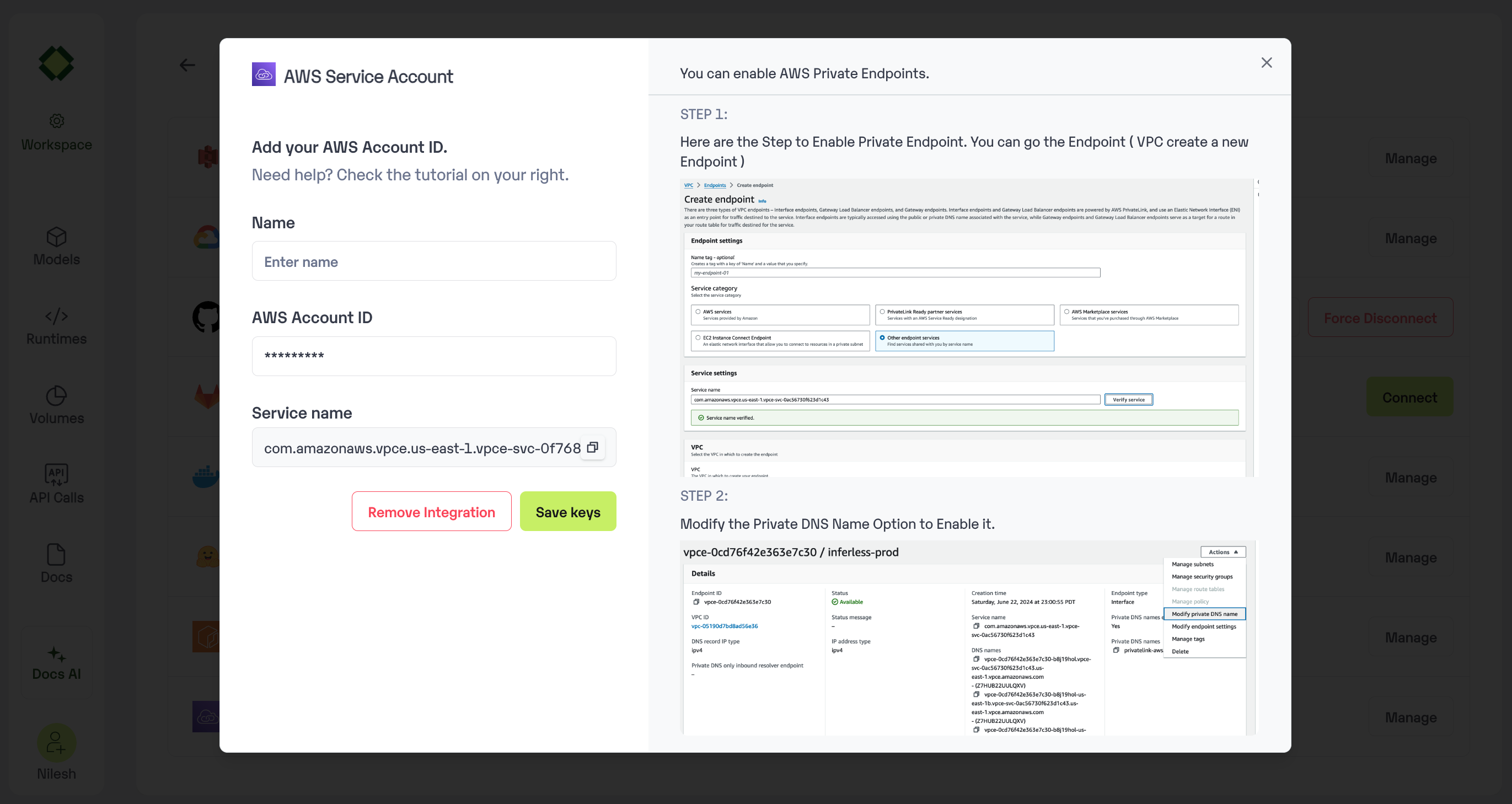Open Runtimes in the sidebar

pos(56,326)
